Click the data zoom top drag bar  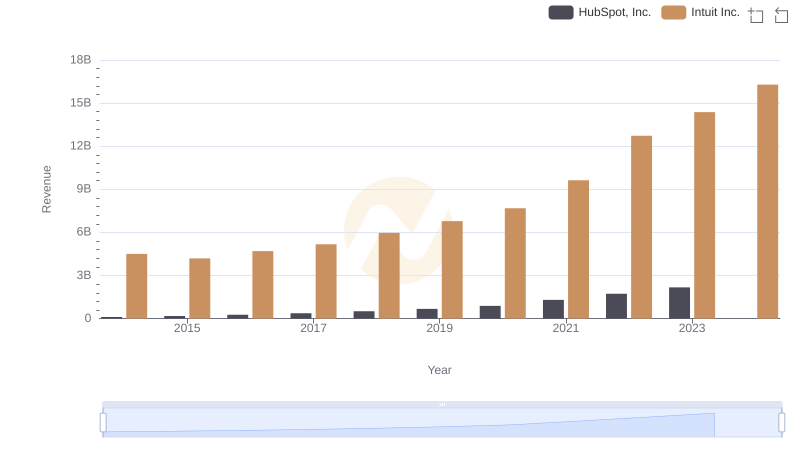click(442, 404)
